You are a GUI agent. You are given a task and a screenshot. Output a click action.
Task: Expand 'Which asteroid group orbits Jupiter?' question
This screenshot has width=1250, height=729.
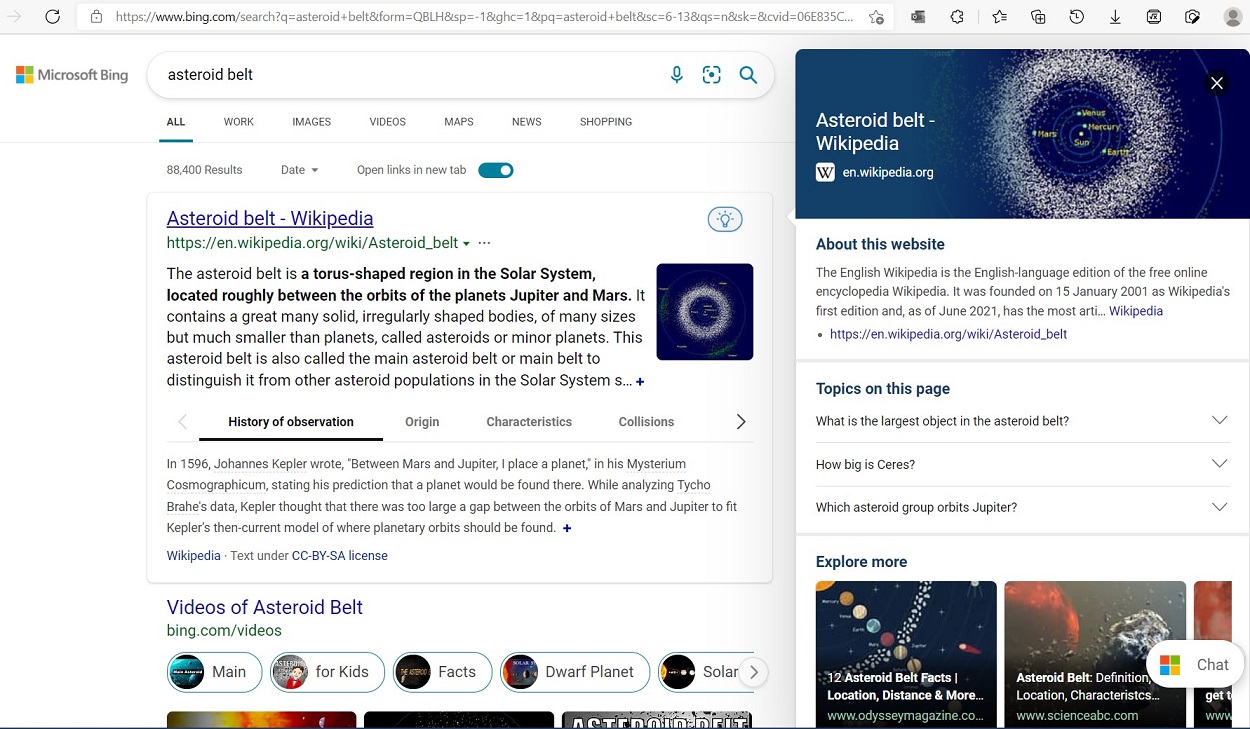(x=1022, y=507)
